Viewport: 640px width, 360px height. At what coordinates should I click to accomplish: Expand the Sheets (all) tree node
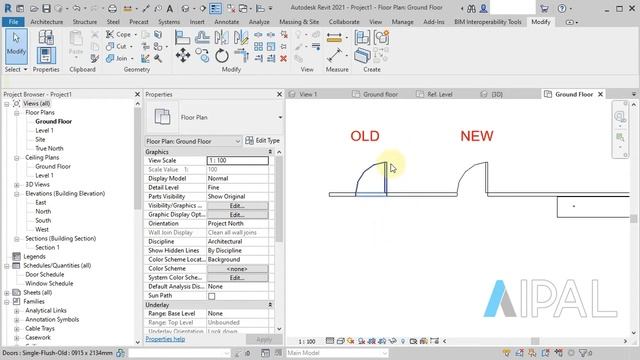(x=7, y=293)
